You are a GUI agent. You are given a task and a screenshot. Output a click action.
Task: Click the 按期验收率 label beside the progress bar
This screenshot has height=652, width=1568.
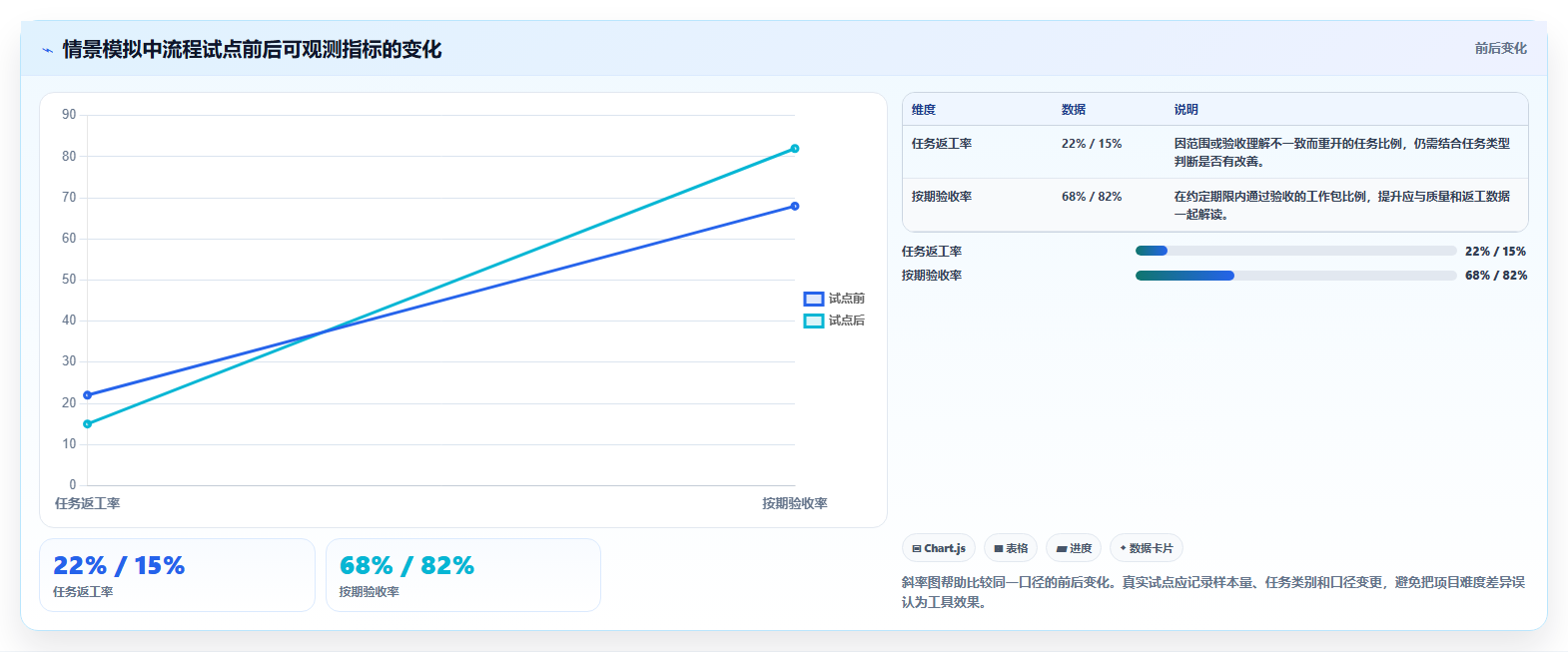(x=932, y=276)
